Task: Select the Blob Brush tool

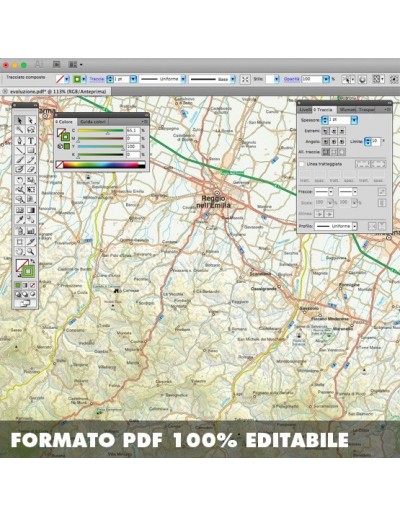Action: (x=20, y=169)
